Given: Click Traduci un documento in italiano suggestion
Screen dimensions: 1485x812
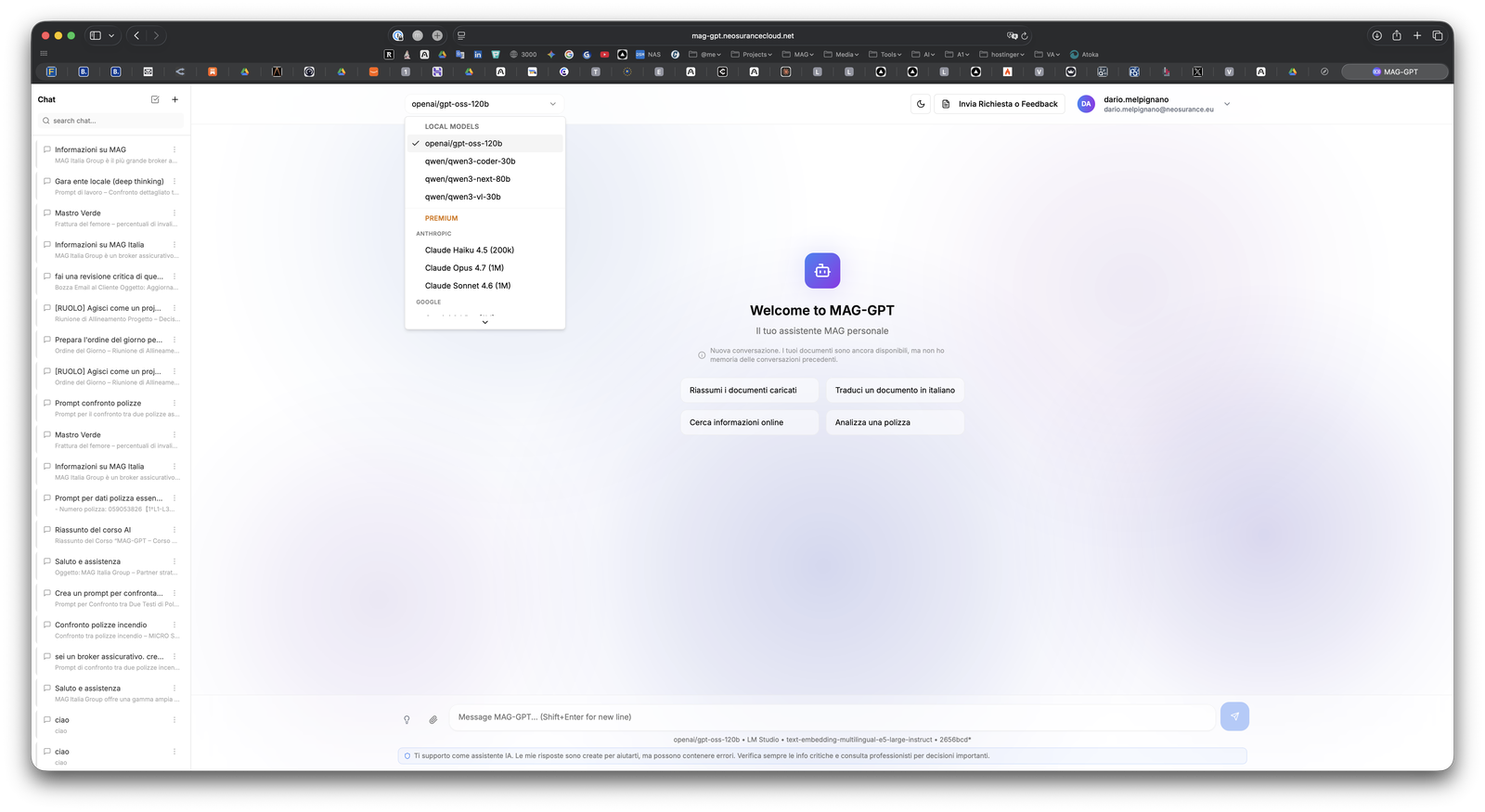Looking at the screenshot, I should 895,391.
